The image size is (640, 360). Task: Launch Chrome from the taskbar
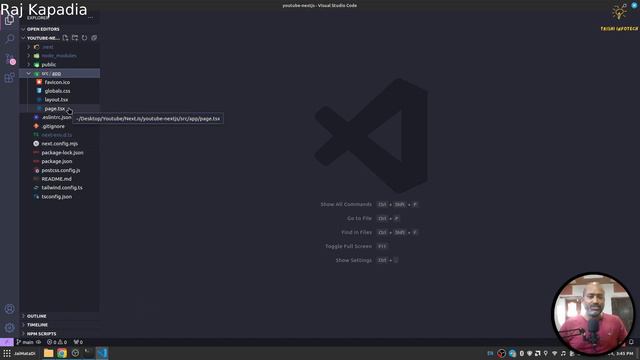pyautogui.click(x=62, y=353)
